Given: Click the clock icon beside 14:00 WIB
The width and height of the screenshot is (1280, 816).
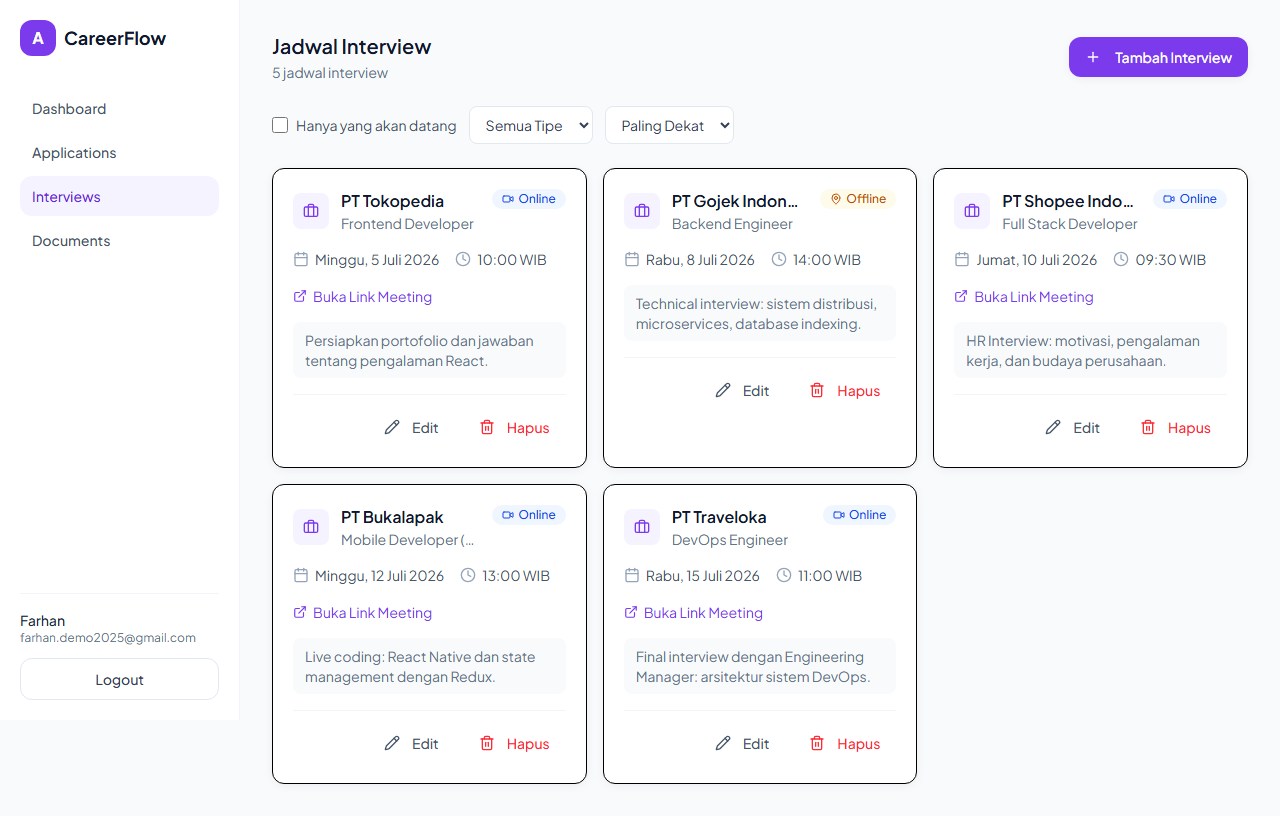Looking at the screenshot, I should point(779,259).
